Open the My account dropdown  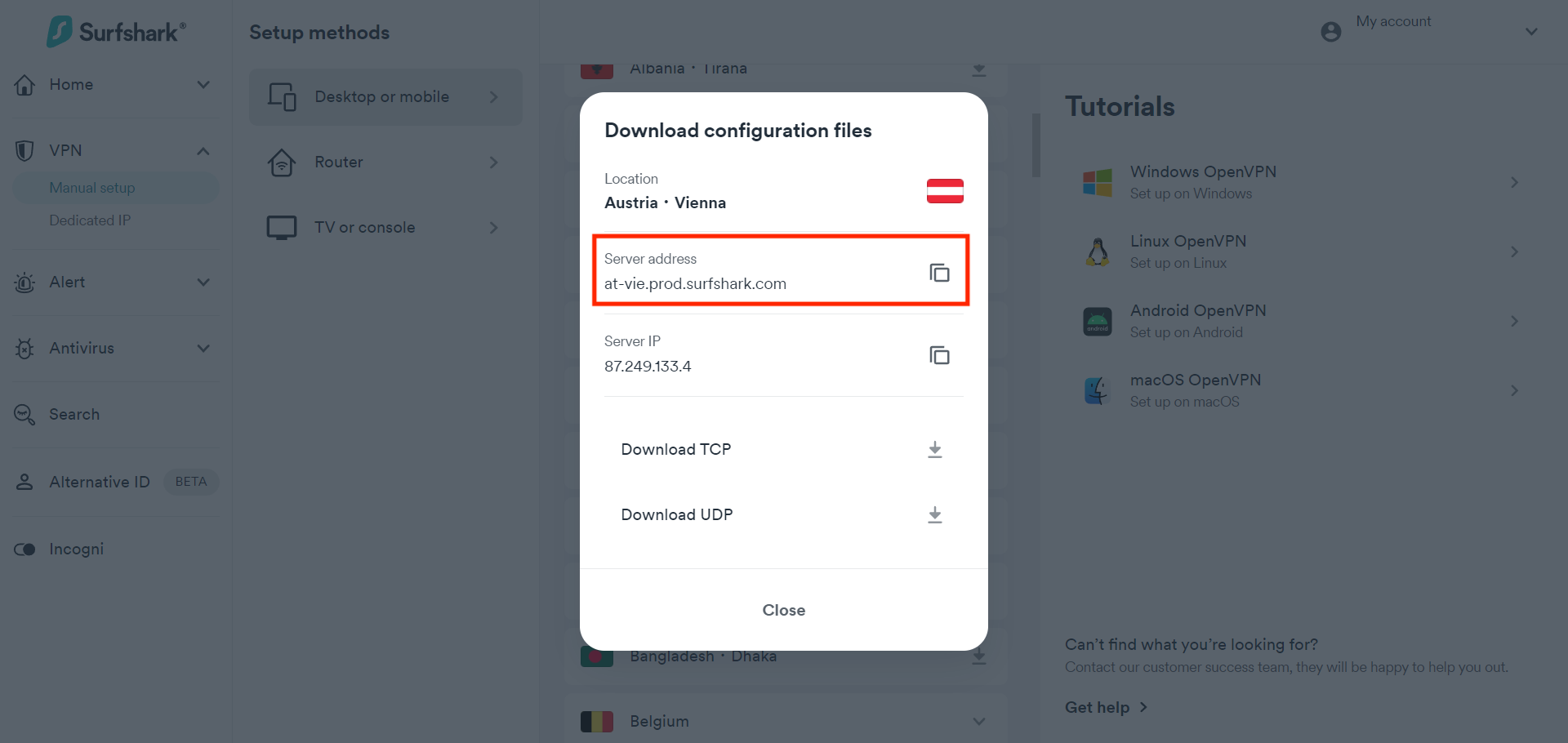pyautogui.click(x=1531, y=32)
